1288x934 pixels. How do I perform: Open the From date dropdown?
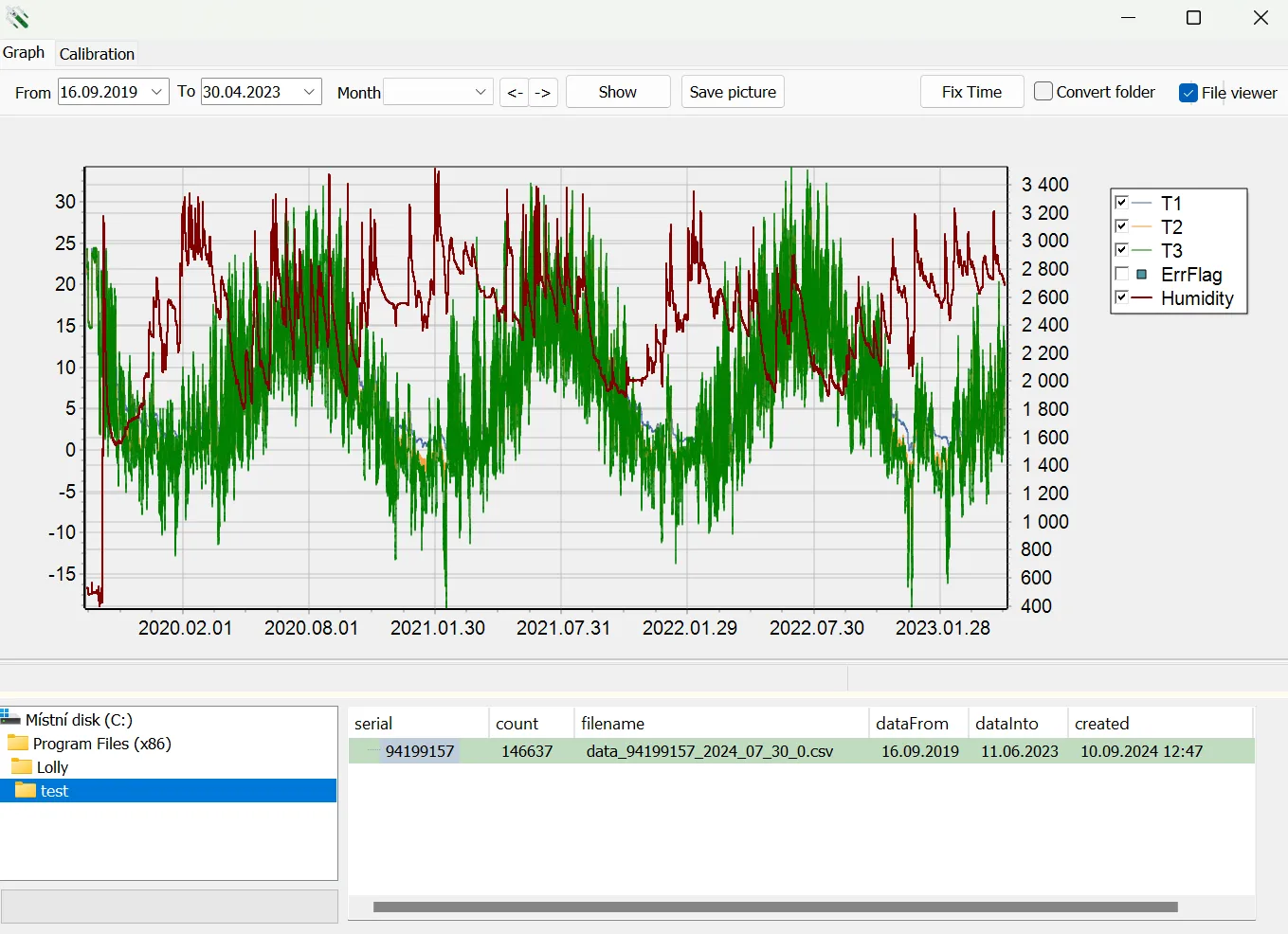point(155,91)
